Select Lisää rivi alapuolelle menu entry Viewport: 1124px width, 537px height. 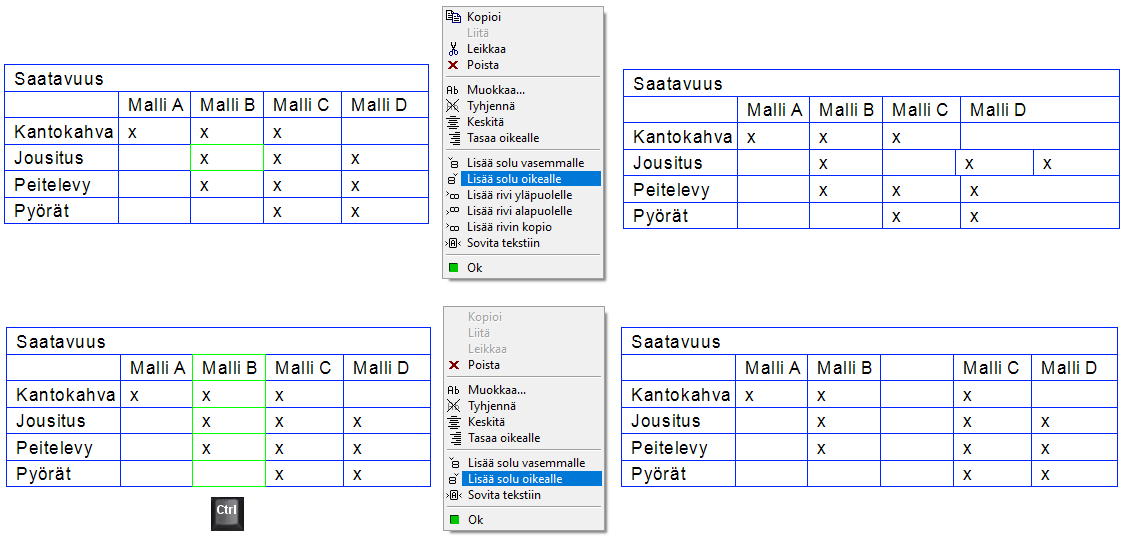[x=519, y=211]
